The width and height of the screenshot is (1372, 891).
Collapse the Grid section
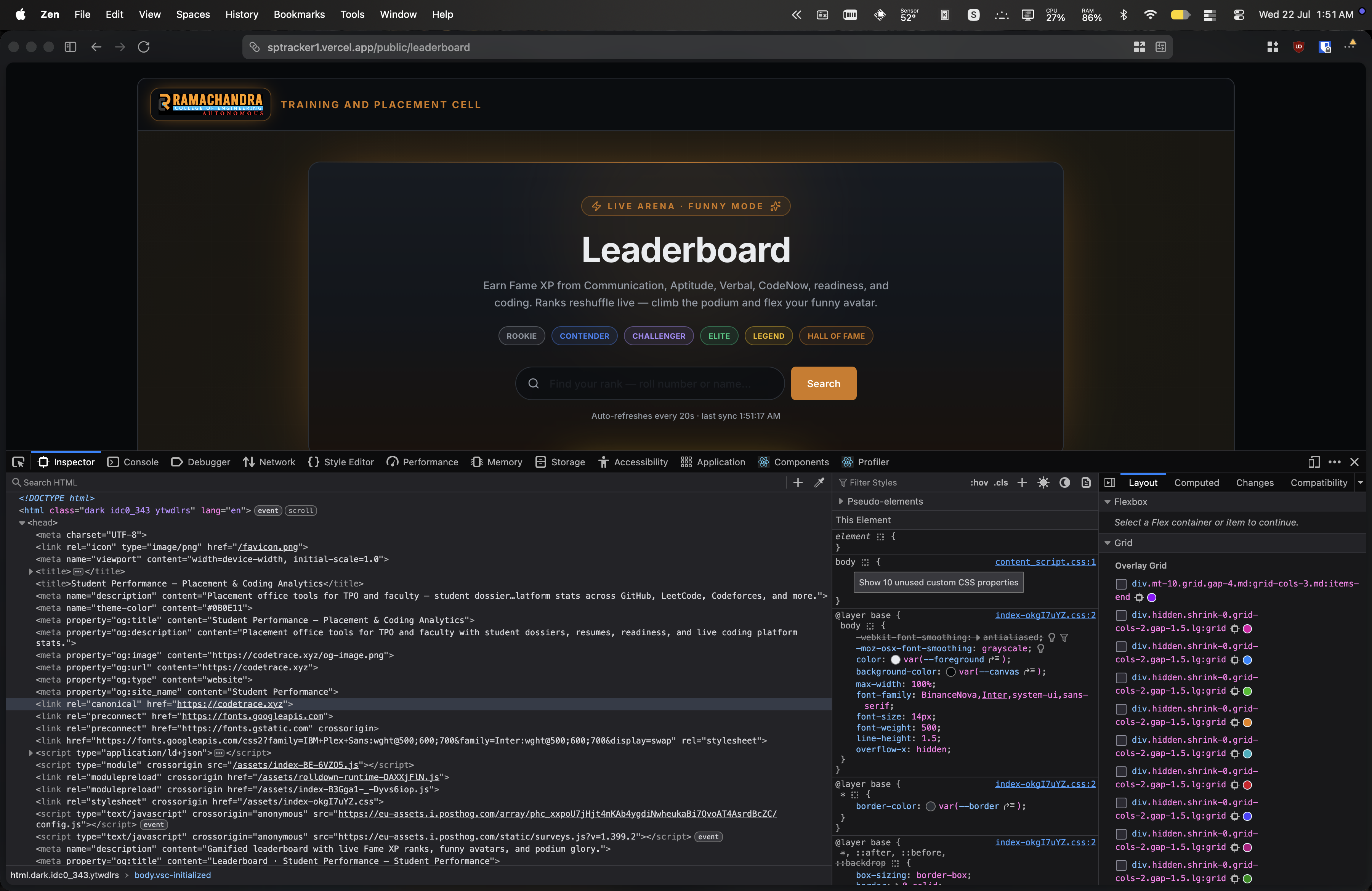[1108, 543]
